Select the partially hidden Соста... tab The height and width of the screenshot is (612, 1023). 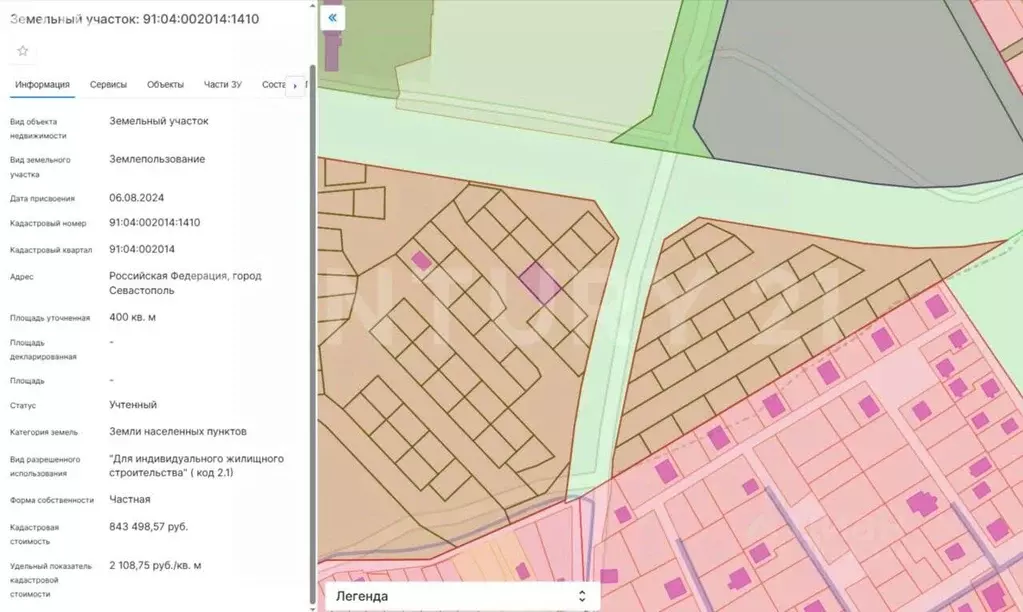click(x=273, y=85)
